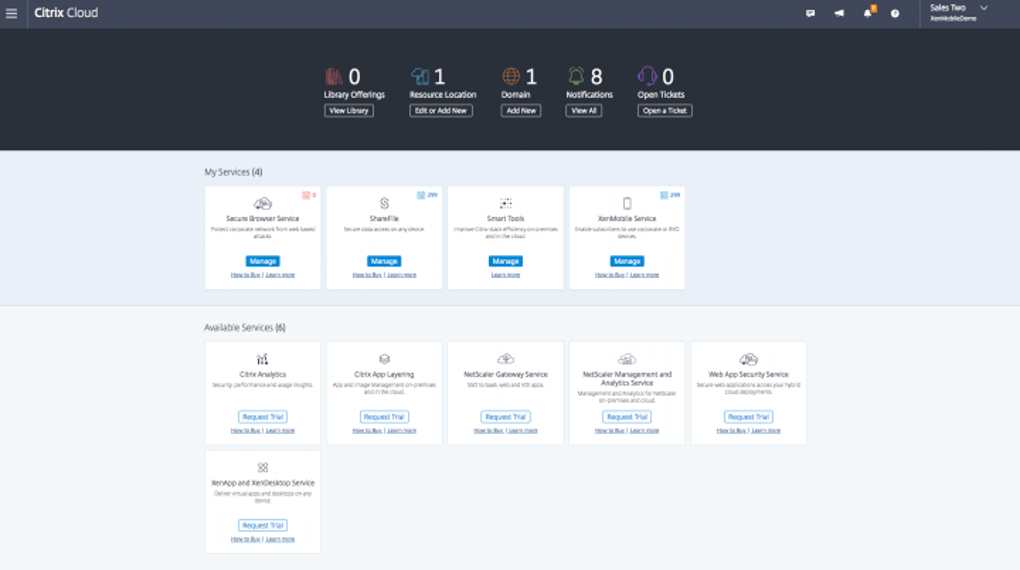Click Add New domain button
The width and height of the screenshot is (1020, 570).
tap(521, 111)
